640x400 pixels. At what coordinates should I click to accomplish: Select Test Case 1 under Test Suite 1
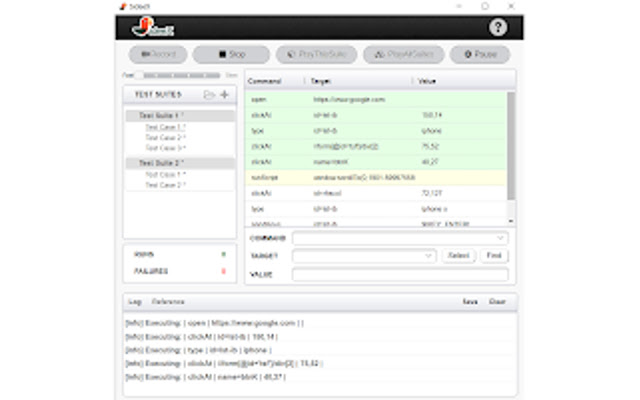click(165, 127)
